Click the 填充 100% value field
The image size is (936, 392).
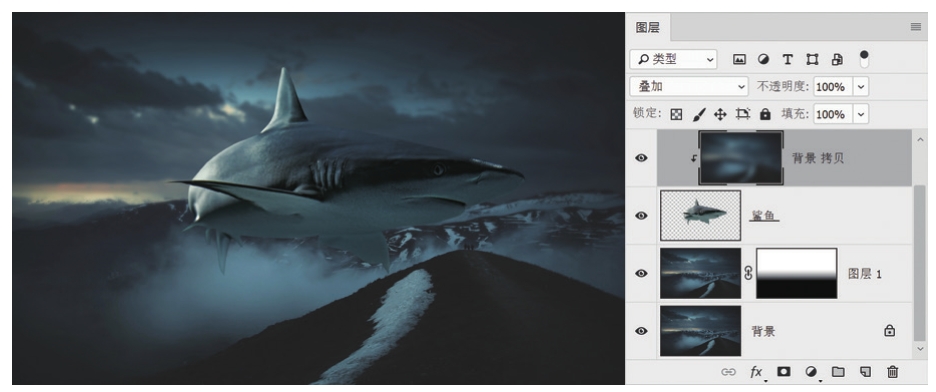point(833,114)
